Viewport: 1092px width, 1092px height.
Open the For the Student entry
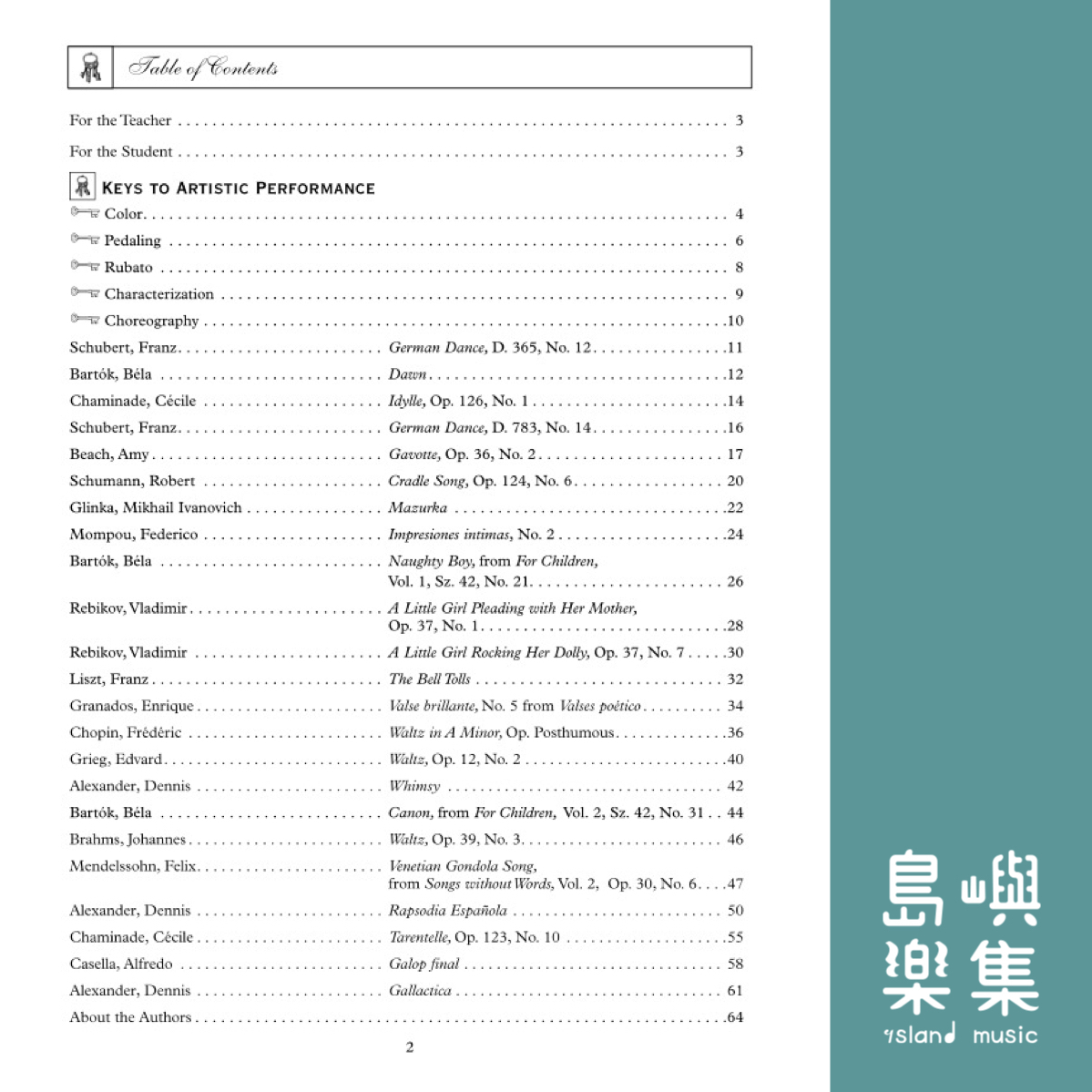[121, 151]
